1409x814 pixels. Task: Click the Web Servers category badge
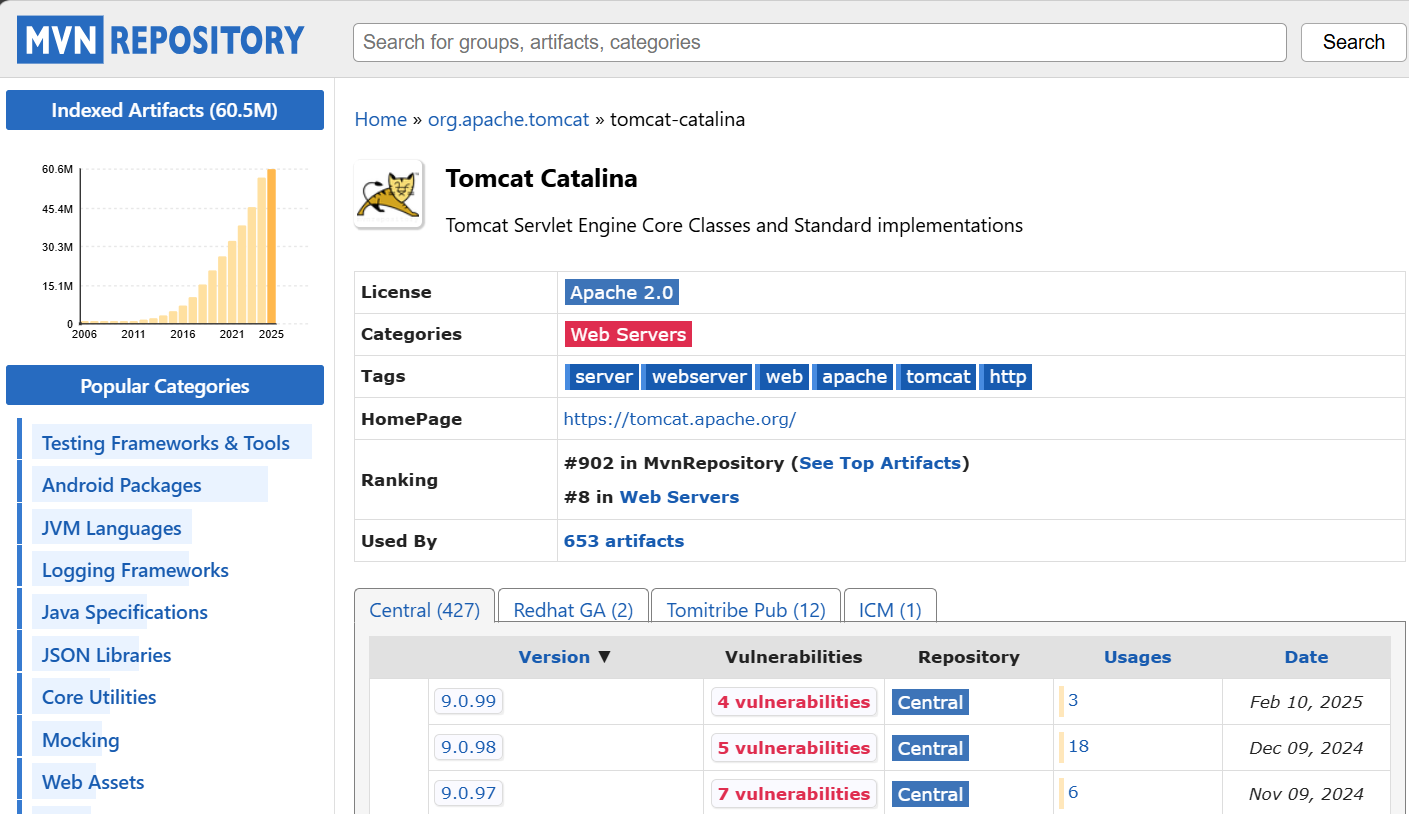pyautogui.click(x=628, y=334)
